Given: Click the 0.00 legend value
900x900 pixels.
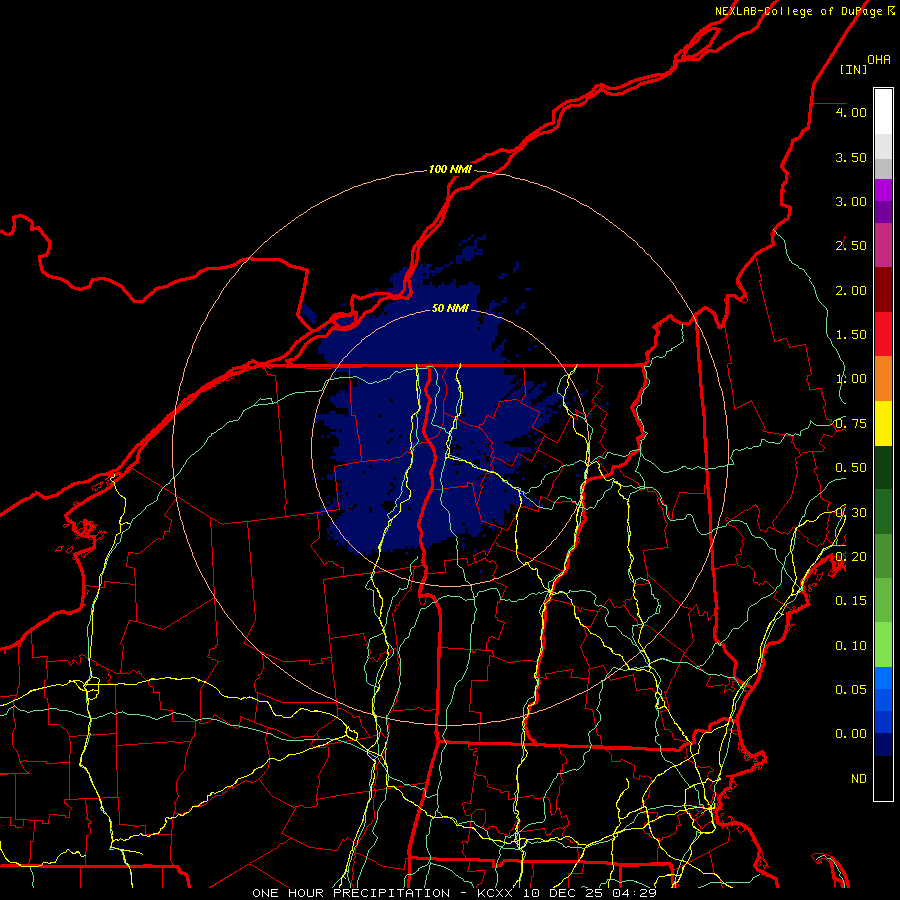Looking at the screenshot, I should point(851,734).
